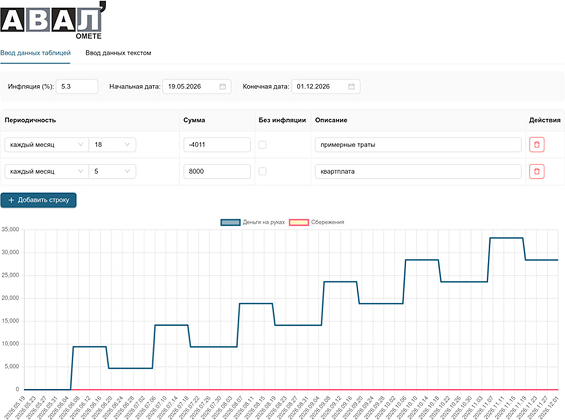Click the 'Без инфляции' column header
This screenshot has height=420, width=565.
coord(282,120)
